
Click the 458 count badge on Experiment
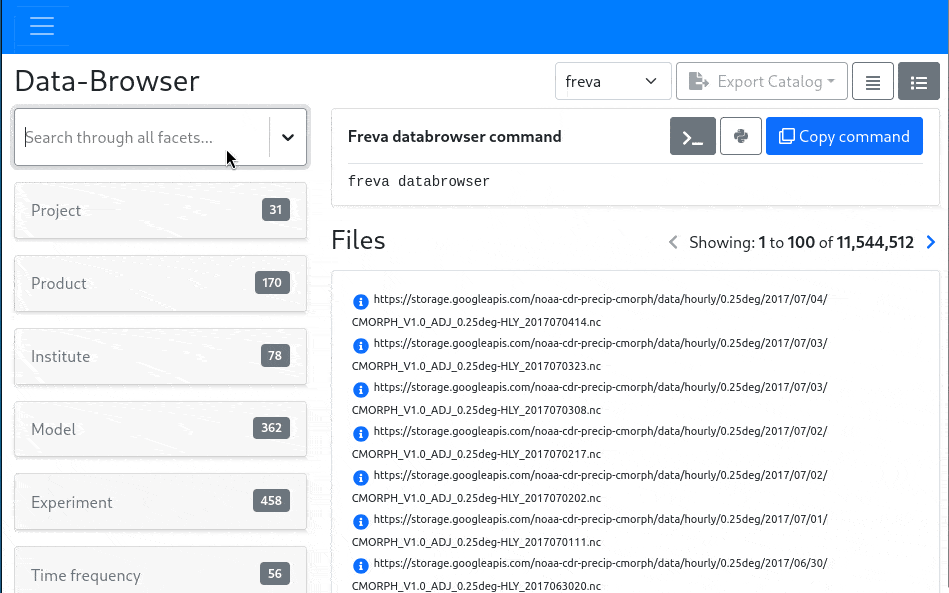click(271, 500)
